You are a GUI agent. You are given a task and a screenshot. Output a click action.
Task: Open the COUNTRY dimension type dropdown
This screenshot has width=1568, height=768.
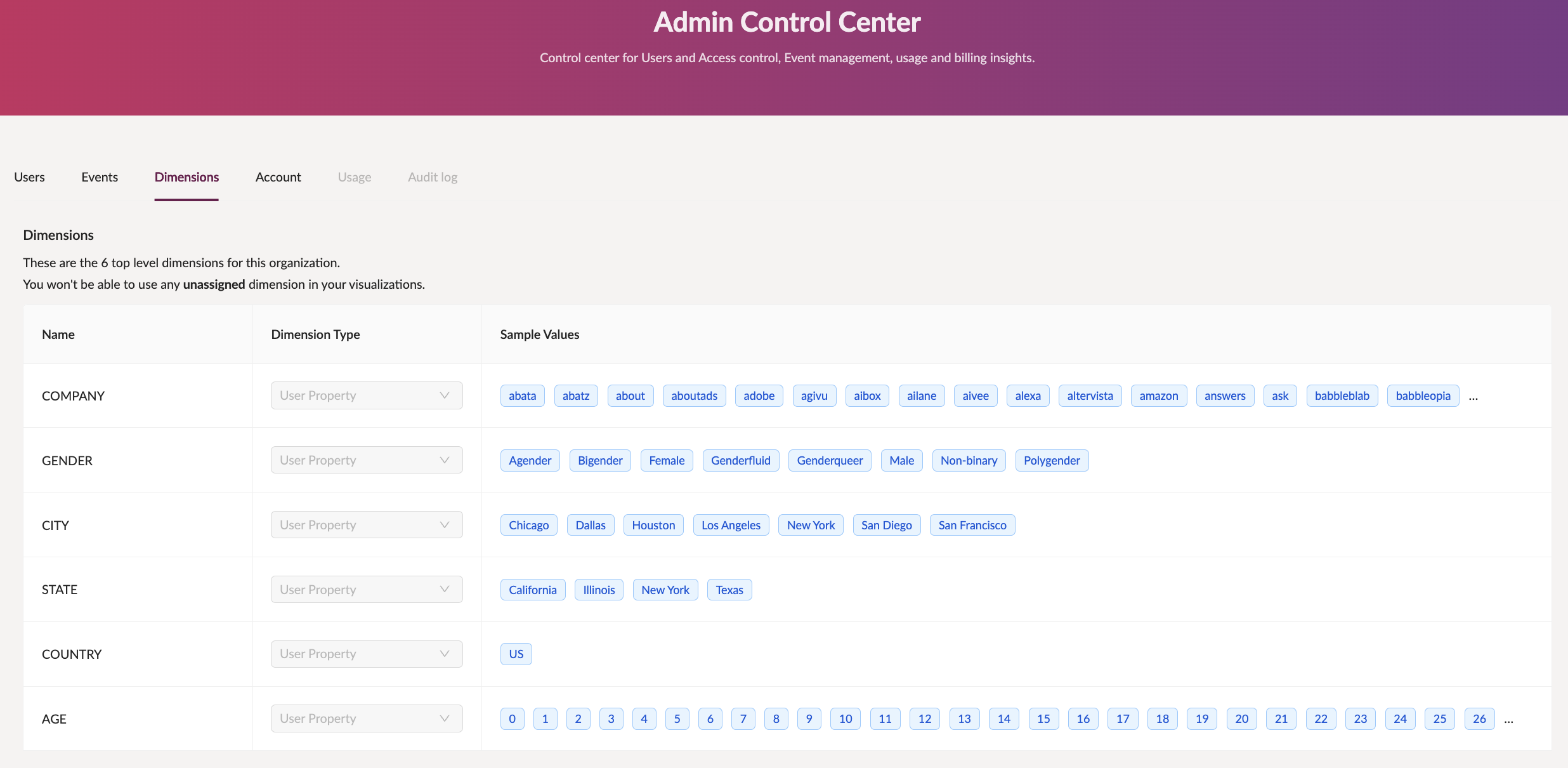click(x=366, y=654)
